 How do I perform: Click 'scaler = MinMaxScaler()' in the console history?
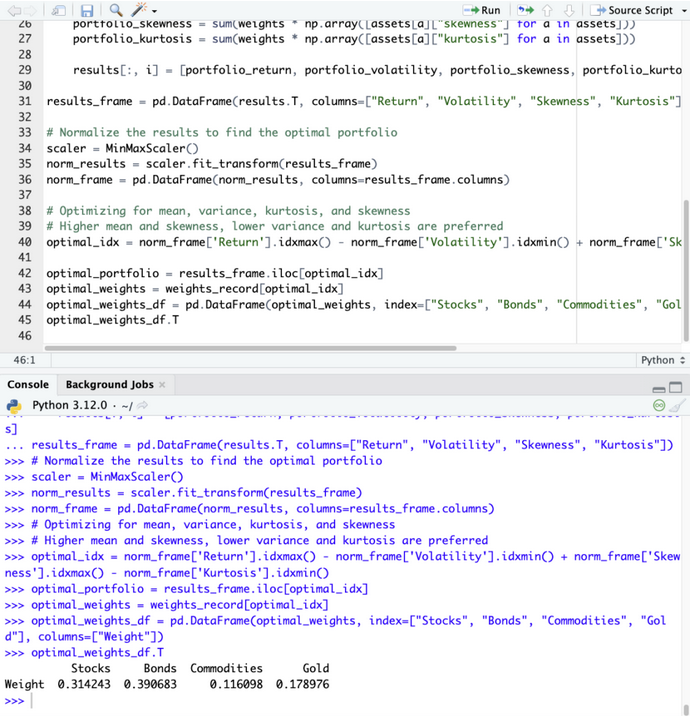point(107,477)
